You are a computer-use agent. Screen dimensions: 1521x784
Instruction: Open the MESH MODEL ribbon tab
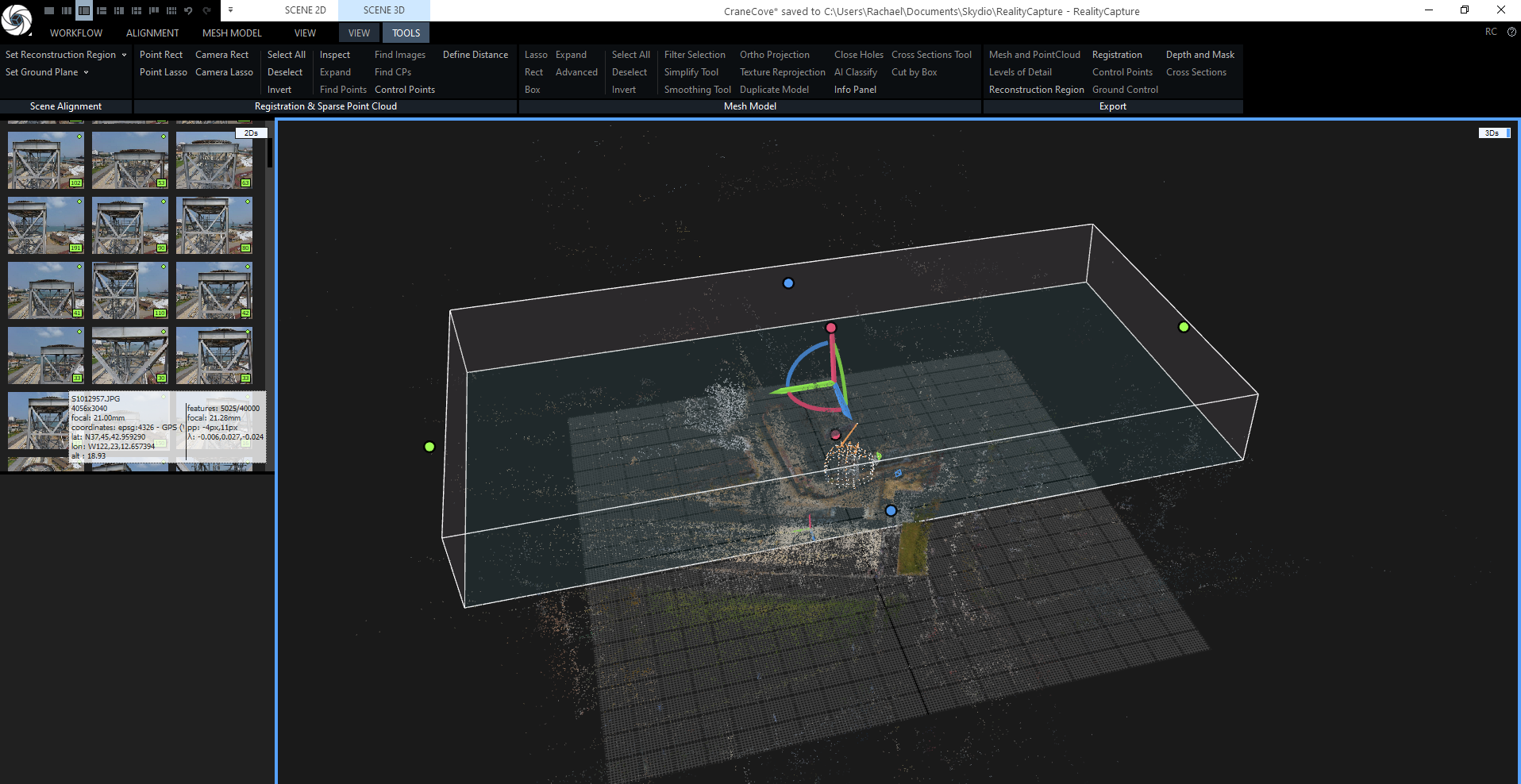[232, 33]
